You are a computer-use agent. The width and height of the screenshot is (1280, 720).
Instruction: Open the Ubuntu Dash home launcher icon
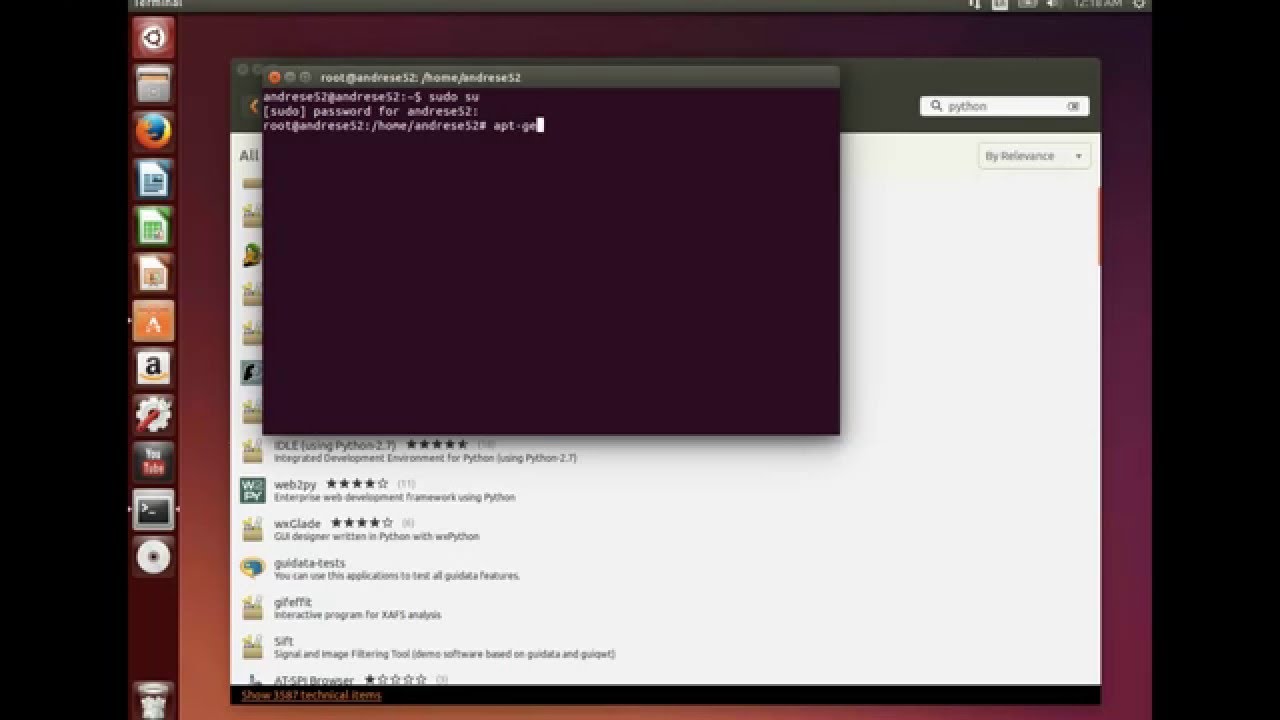[153, 39]
